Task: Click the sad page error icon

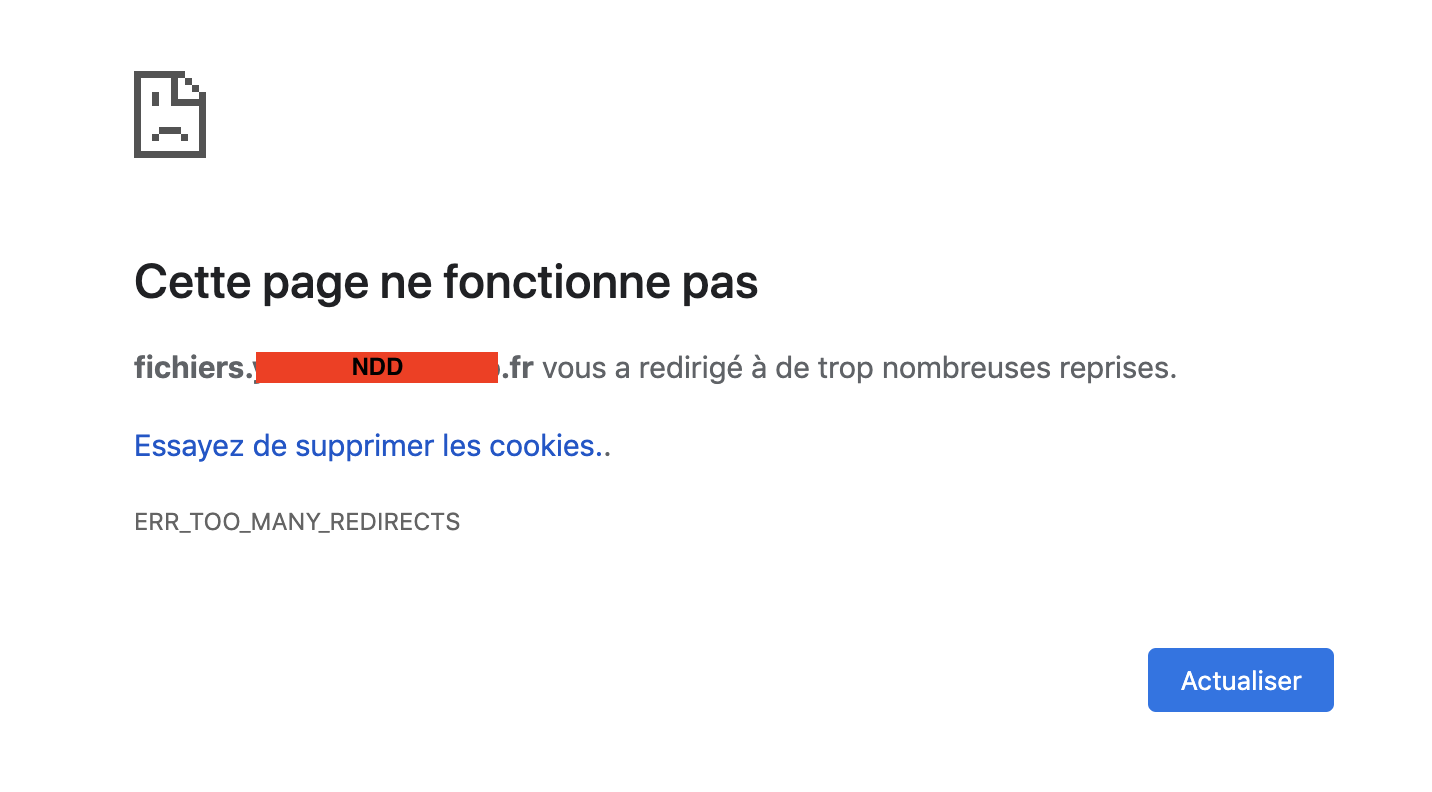Action: pos(170,114)
